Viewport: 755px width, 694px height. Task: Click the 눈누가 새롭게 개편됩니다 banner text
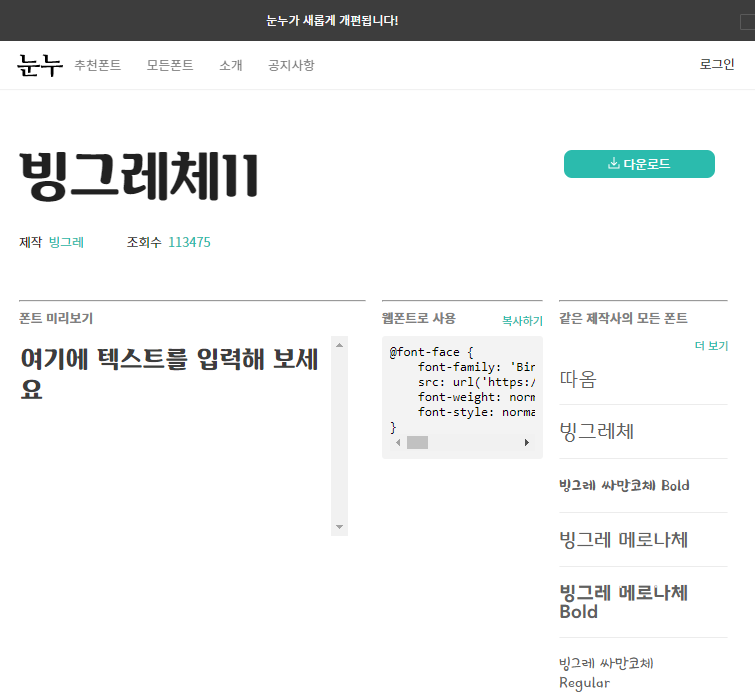pyautogui.click(x=332, y=20)
